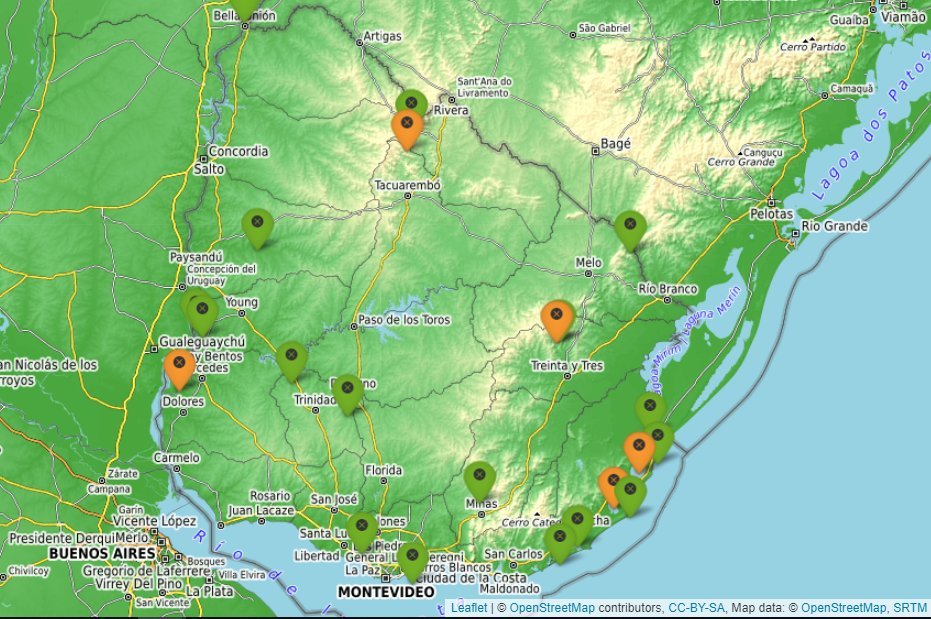The image size is (931, 619).
Task: Click the green marker above Montevideo label
Action: click(x=412, y=559)
